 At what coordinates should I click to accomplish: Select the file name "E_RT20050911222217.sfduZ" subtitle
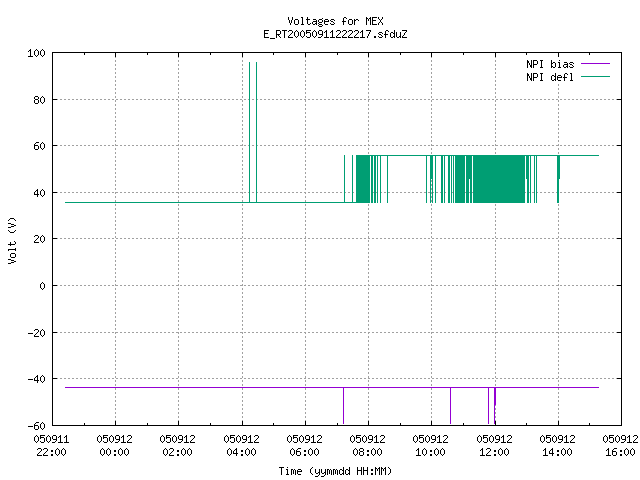335,34
